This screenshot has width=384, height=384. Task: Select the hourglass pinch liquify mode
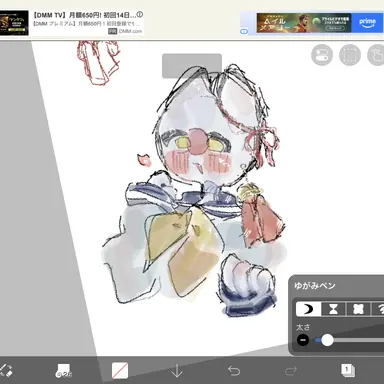(333, 309)
